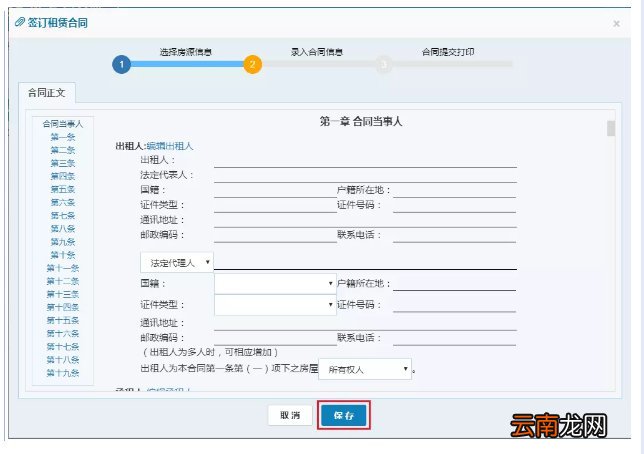Switch to the 合同正文 tab
Image resolution: width=644 pixels, height=454 pixels.
pyautogui.click(x=46, y=93)
